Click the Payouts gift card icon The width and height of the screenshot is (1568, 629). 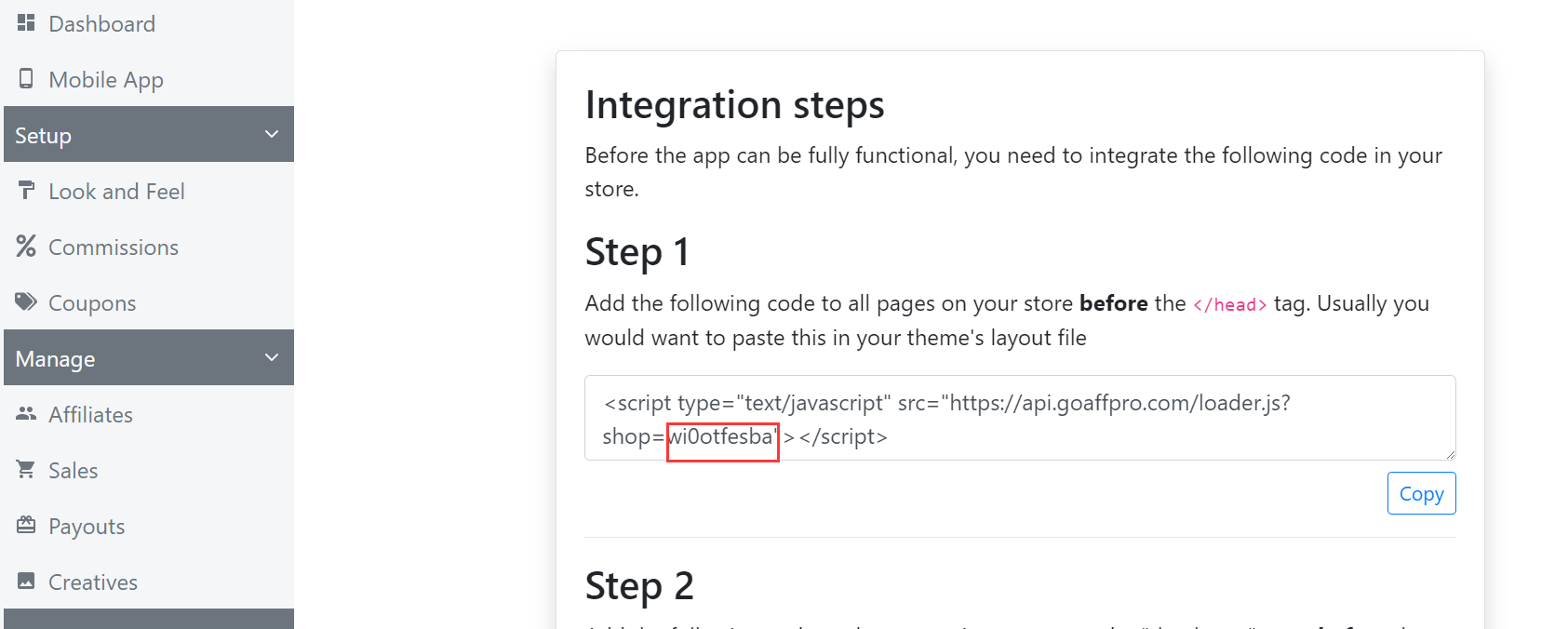pyautogui.click(x=26, y=526)
